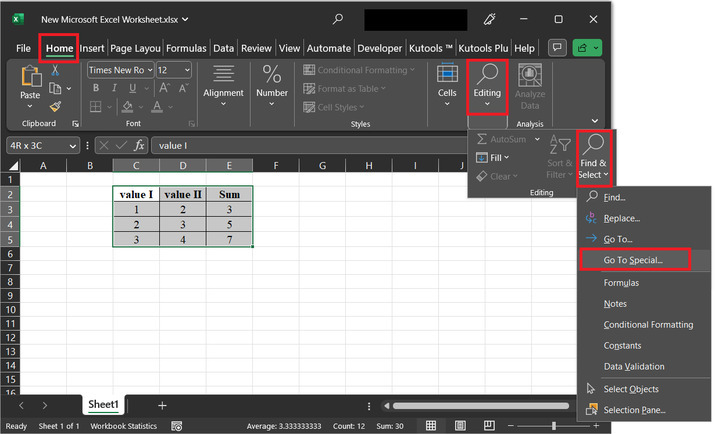The image size is (715, 434).
Task: Click the Format Painter brush icon
Action: (x=56, y=106)
